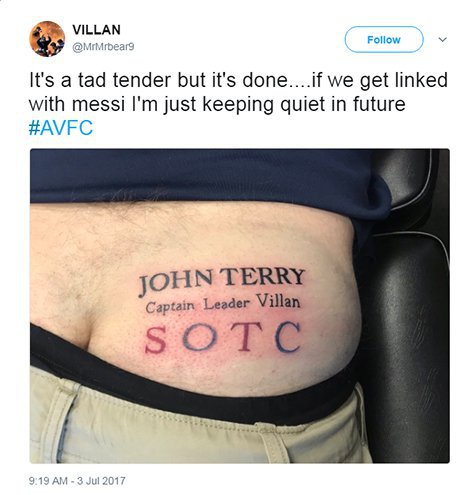Click the 9:19 AM - 3 Jul 2017 timestamp
476x495 pixels.
(77, 481)
